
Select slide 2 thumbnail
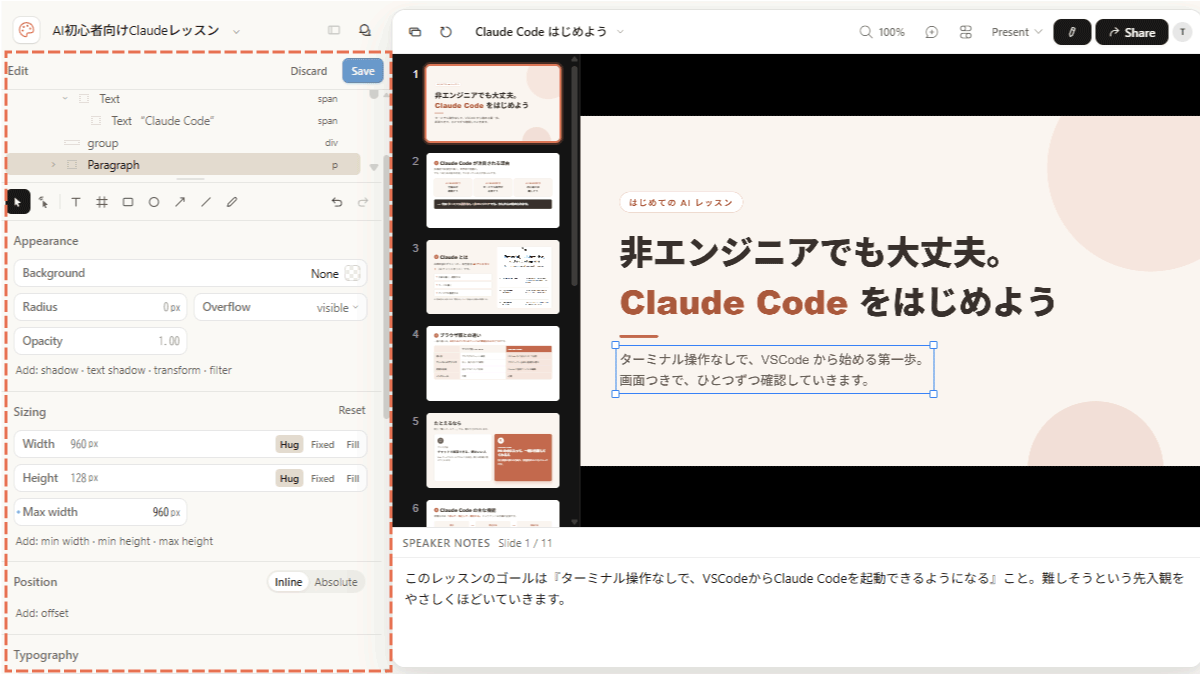(x=493, y=190)
